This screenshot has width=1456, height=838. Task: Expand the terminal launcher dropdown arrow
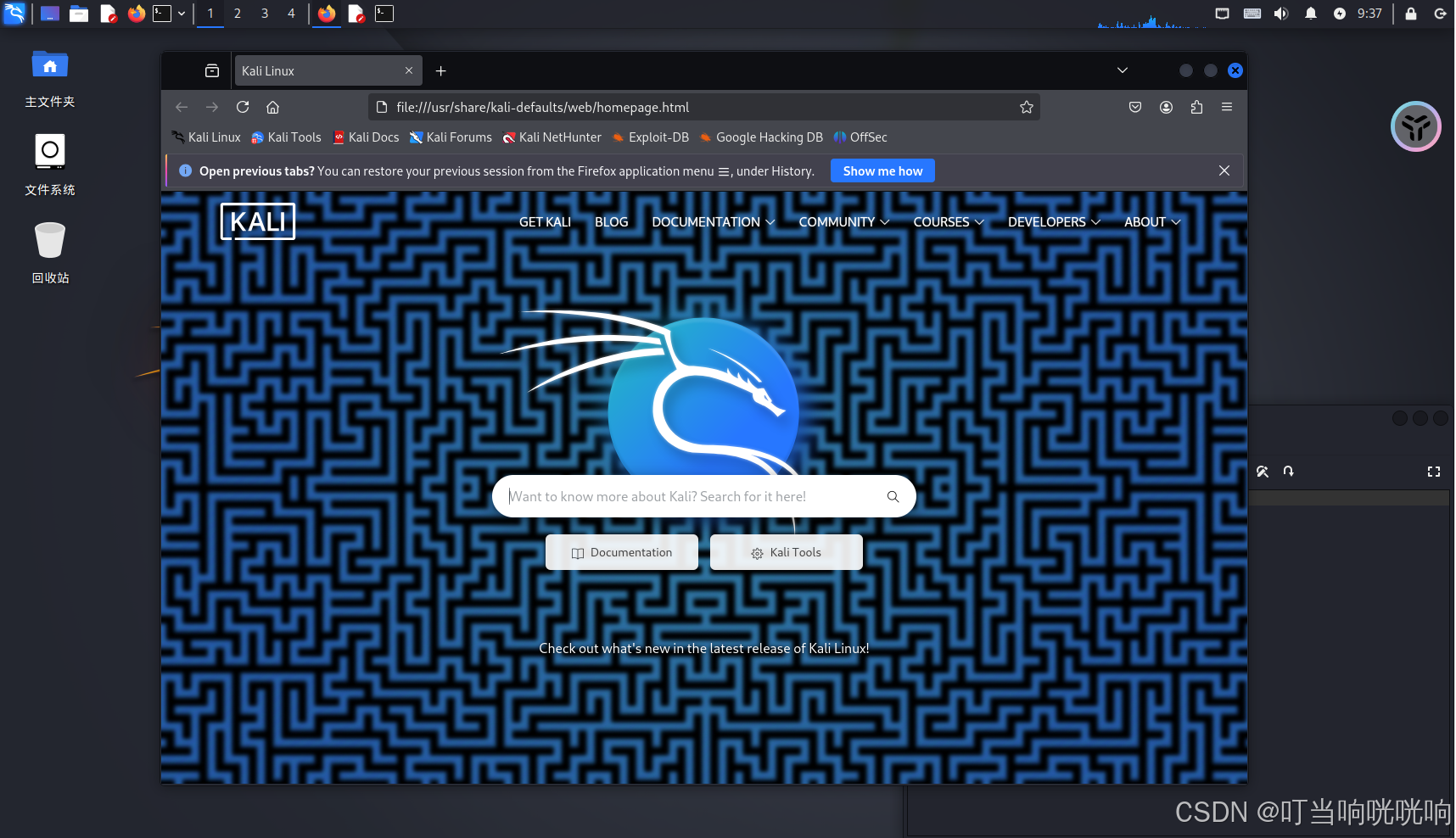[182, 14]
